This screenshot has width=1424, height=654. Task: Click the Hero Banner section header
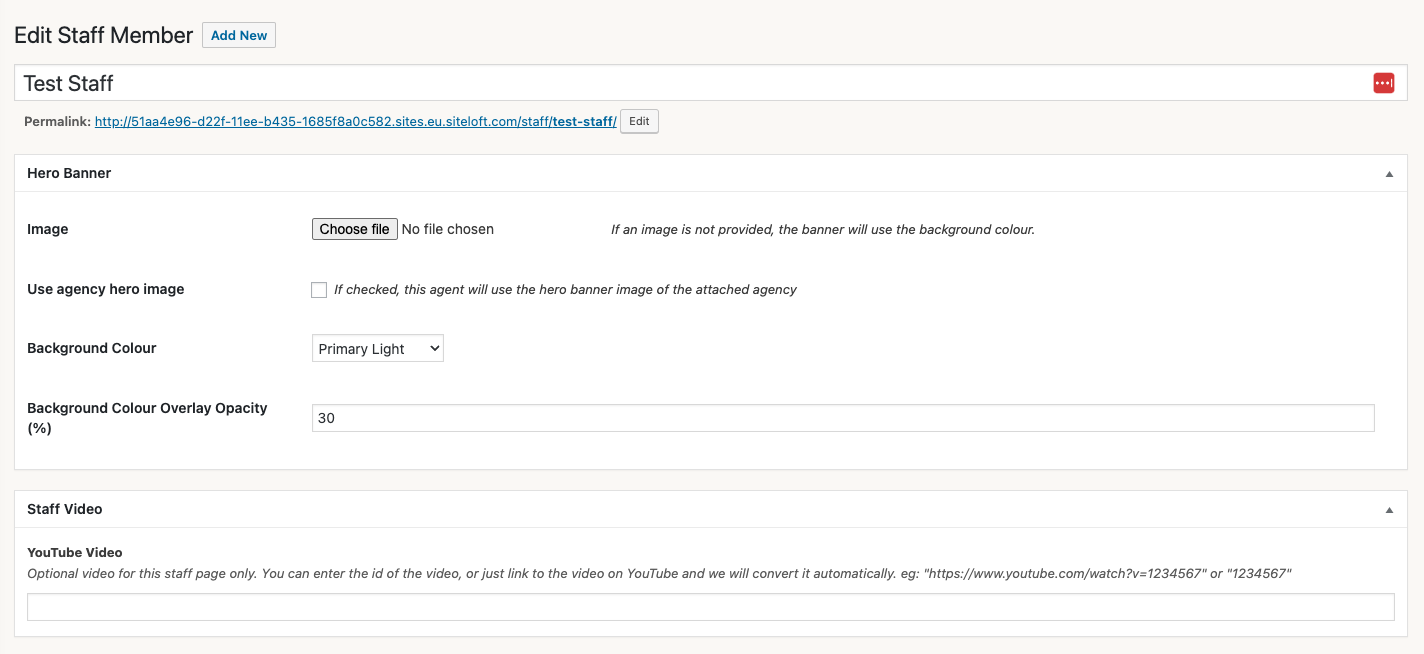tap(69, 173)
